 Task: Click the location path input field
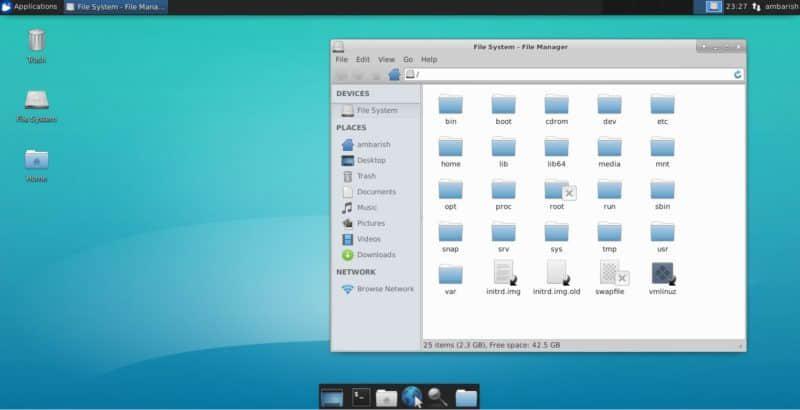point(570,74)
